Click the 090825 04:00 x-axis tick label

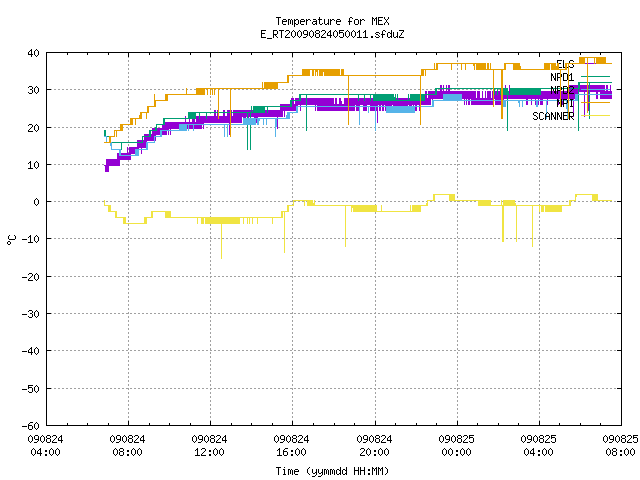tap(538, 445)
